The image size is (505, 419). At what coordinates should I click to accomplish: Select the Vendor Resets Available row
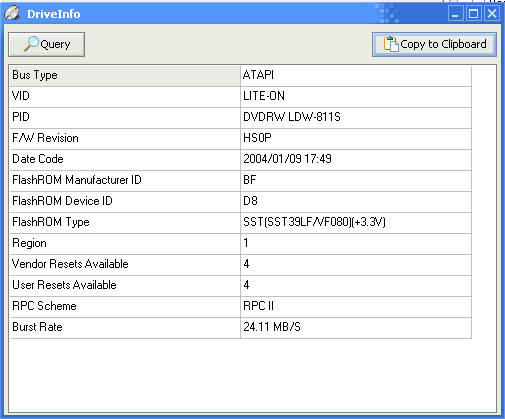point(241,264)
